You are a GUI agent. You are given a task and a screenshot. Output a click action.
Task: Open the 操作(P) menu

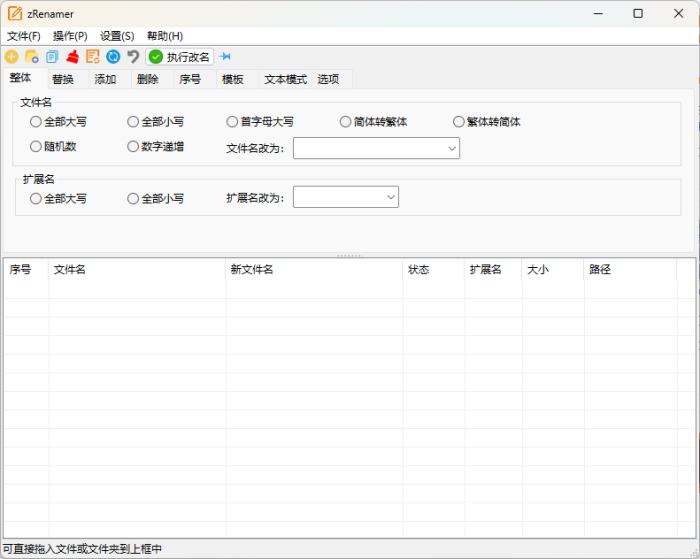[x=70, y=36]
